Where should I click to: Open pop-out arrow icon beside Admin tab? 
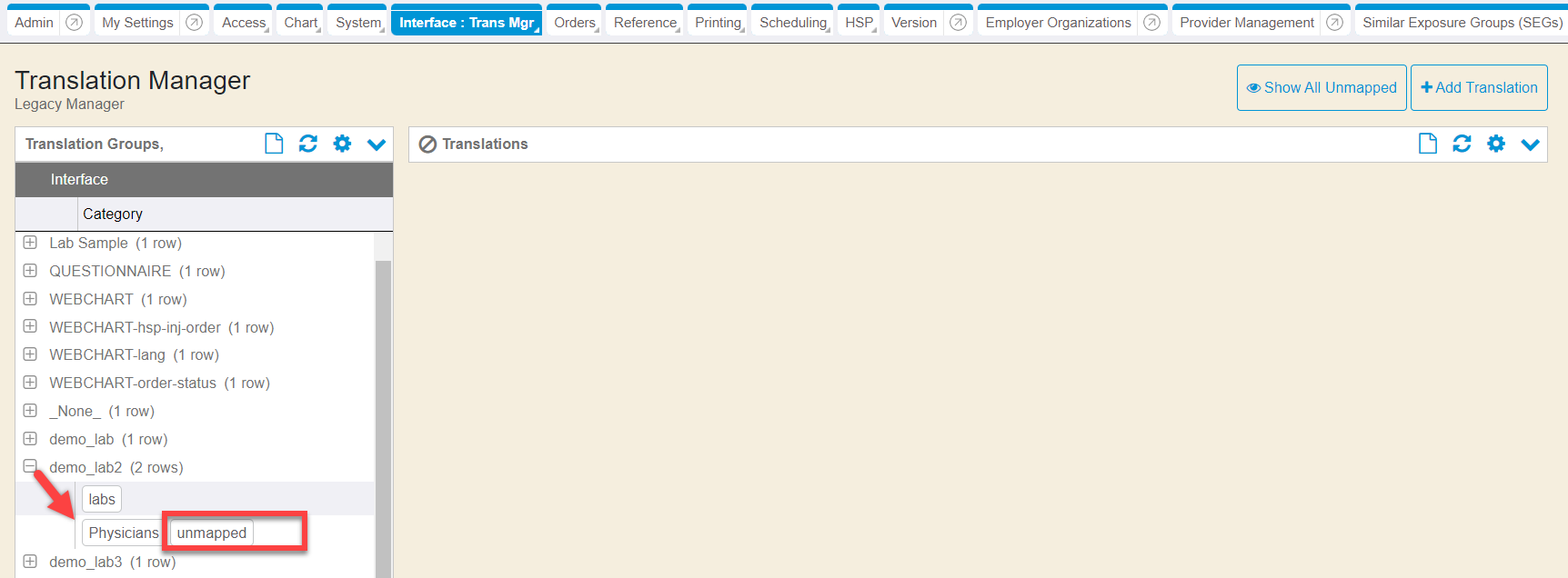coord(75,23)
